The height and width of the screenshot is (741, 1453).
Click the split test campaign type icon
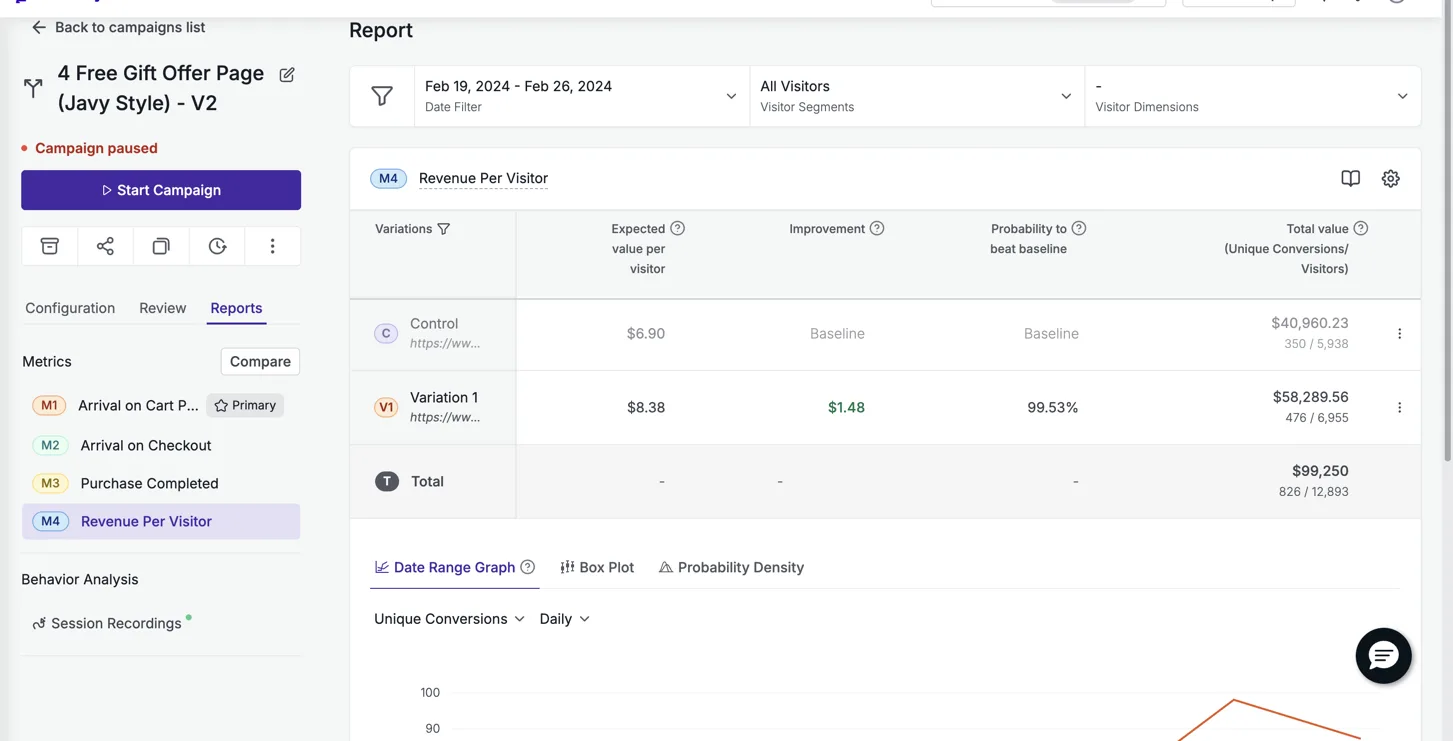click(x=33, y=89)
